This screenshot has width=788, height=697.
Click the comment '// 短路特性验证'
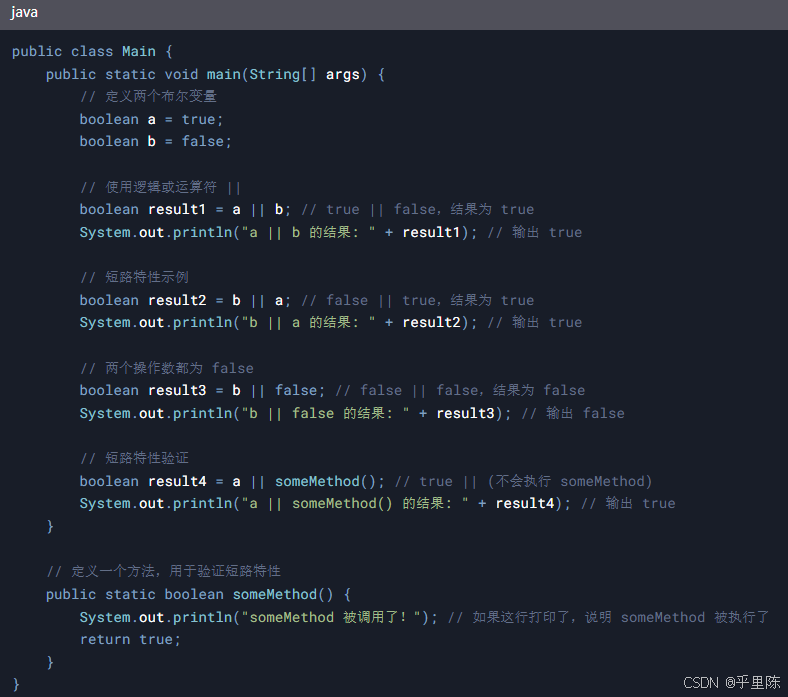tap(134, 458)
